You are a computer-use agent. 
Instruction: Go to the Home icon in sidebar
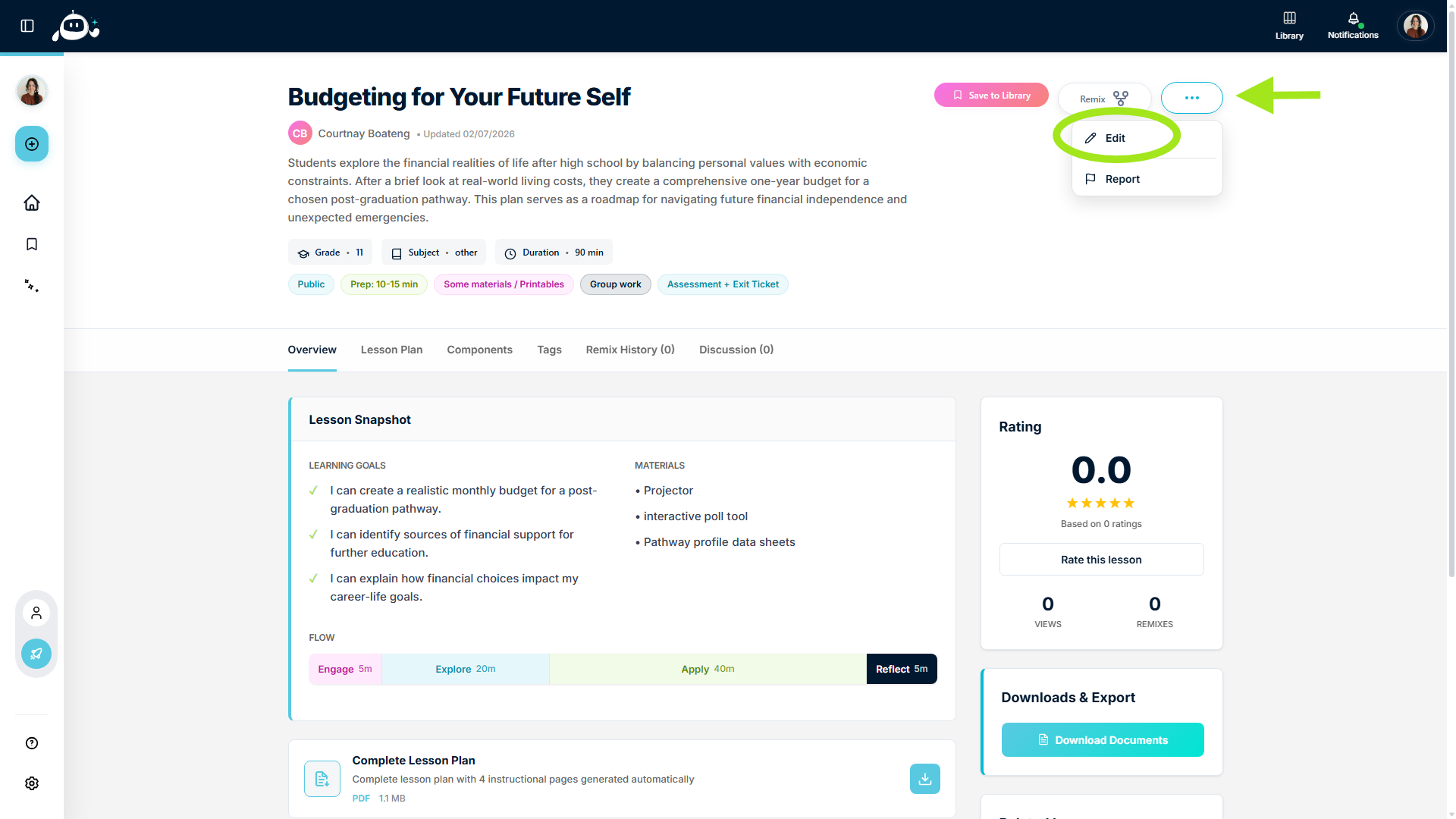click(32, 202)
